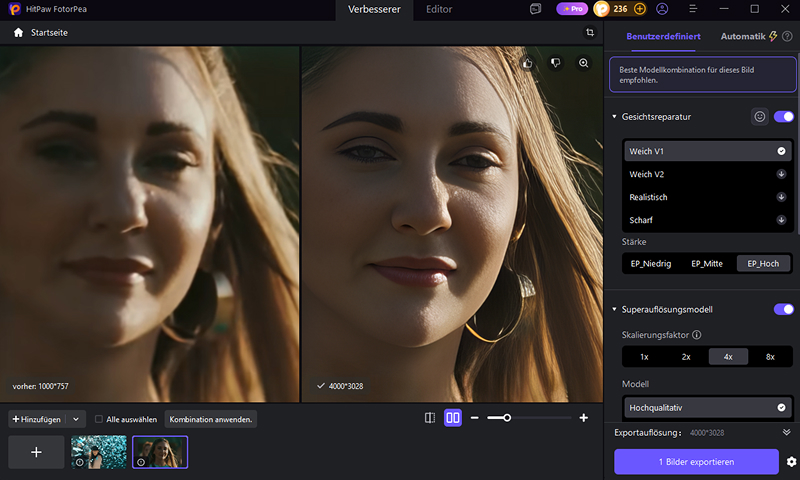Screen dimensions: 800x480
Task: Set scaling factor to 1x
Action: pyautogui.click(x=644, y=357)
